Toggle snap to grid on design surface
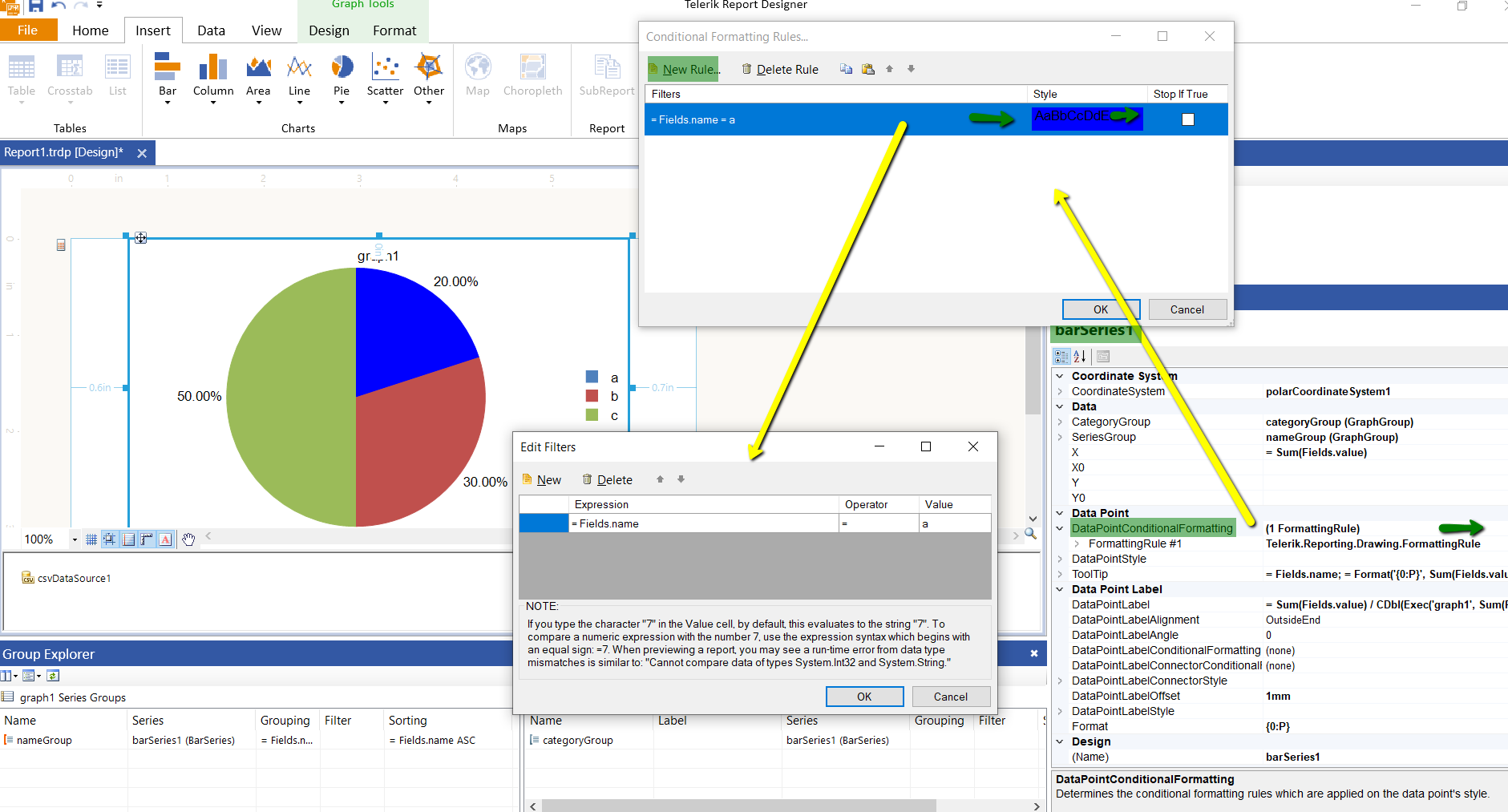 [x=110, y=539]
